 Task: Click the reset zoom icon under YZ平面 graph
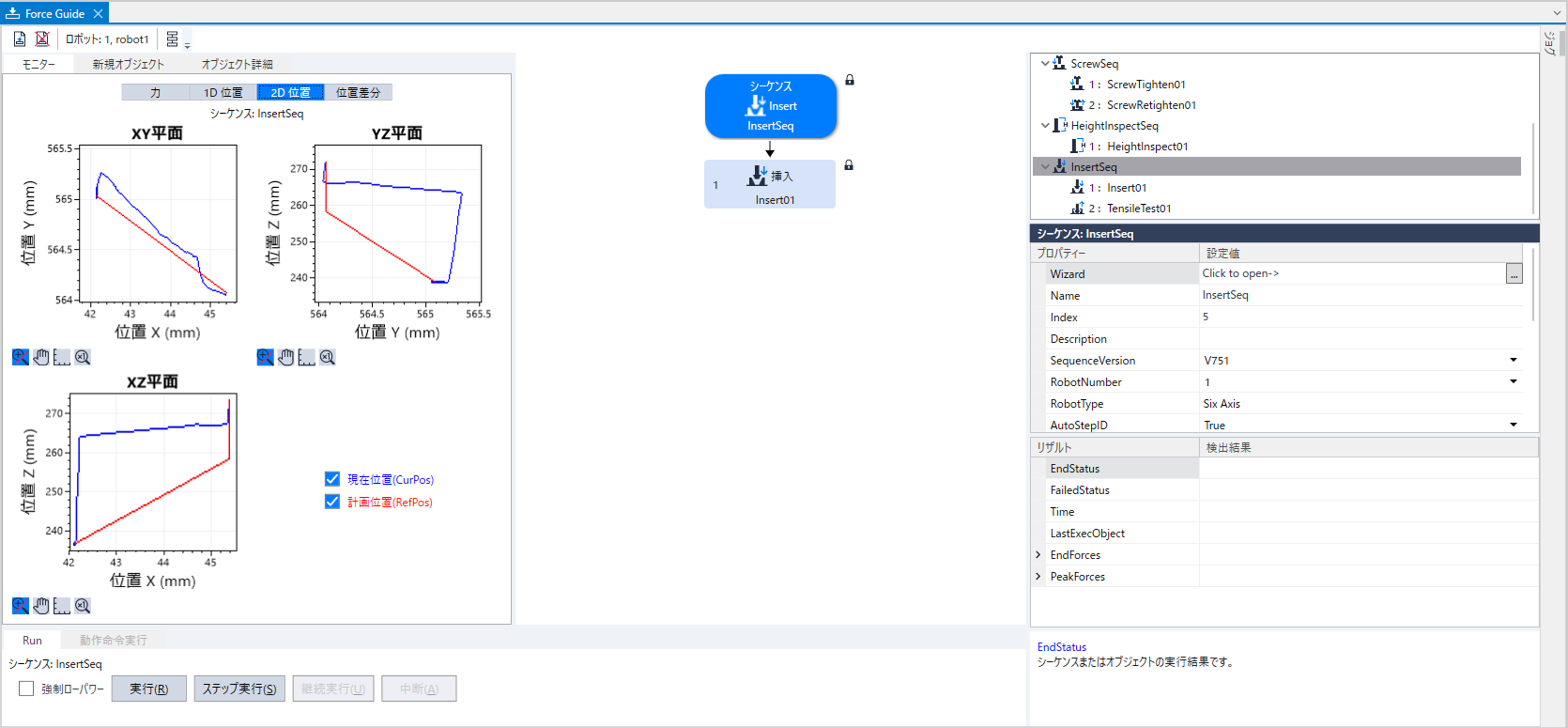pyautogui.click(x=327, y=357)
